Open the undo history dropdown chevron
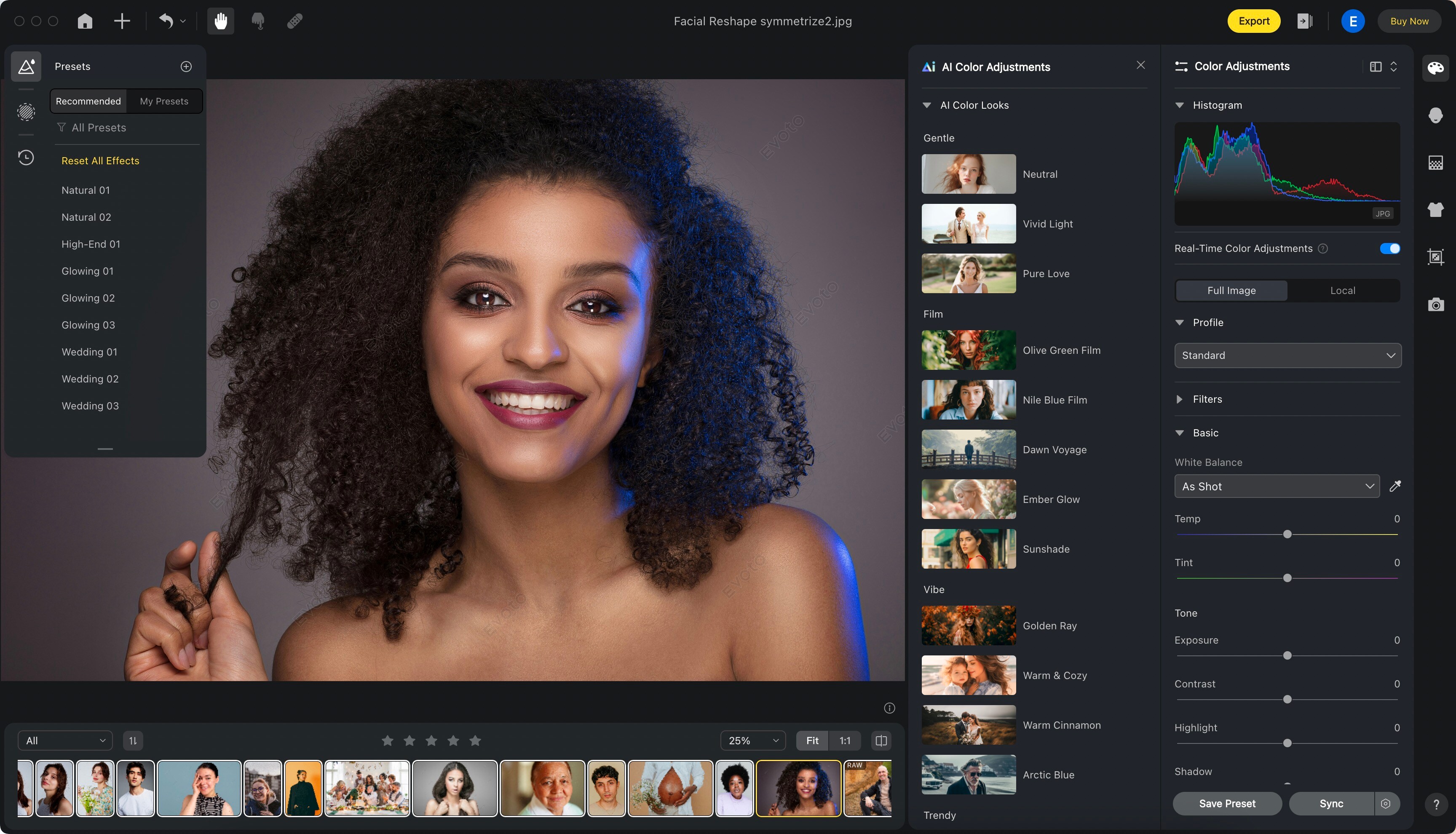This screenshot has height=834, width=1456. [x=183, y=21]
